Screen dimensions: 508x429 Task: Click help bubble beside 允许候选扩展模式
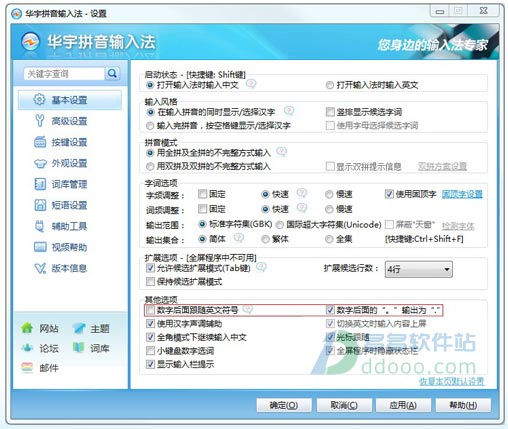point(261,267)
